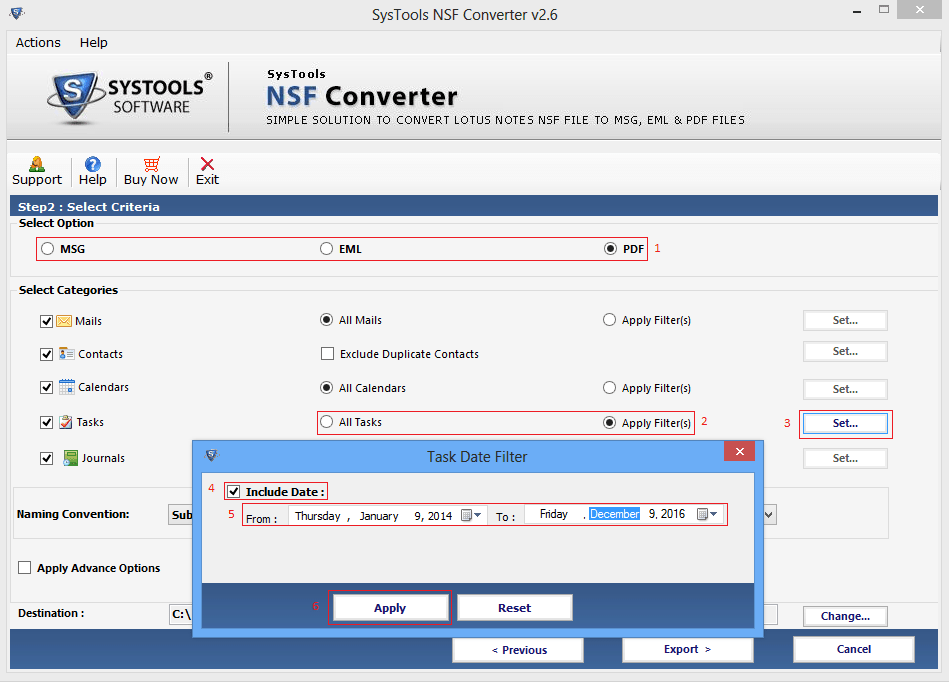The width and height of the screenshot is (949, 682).
Task: Click the SysTools app icon in title bar
Action: pyautogui.click(x=17, y=13)
